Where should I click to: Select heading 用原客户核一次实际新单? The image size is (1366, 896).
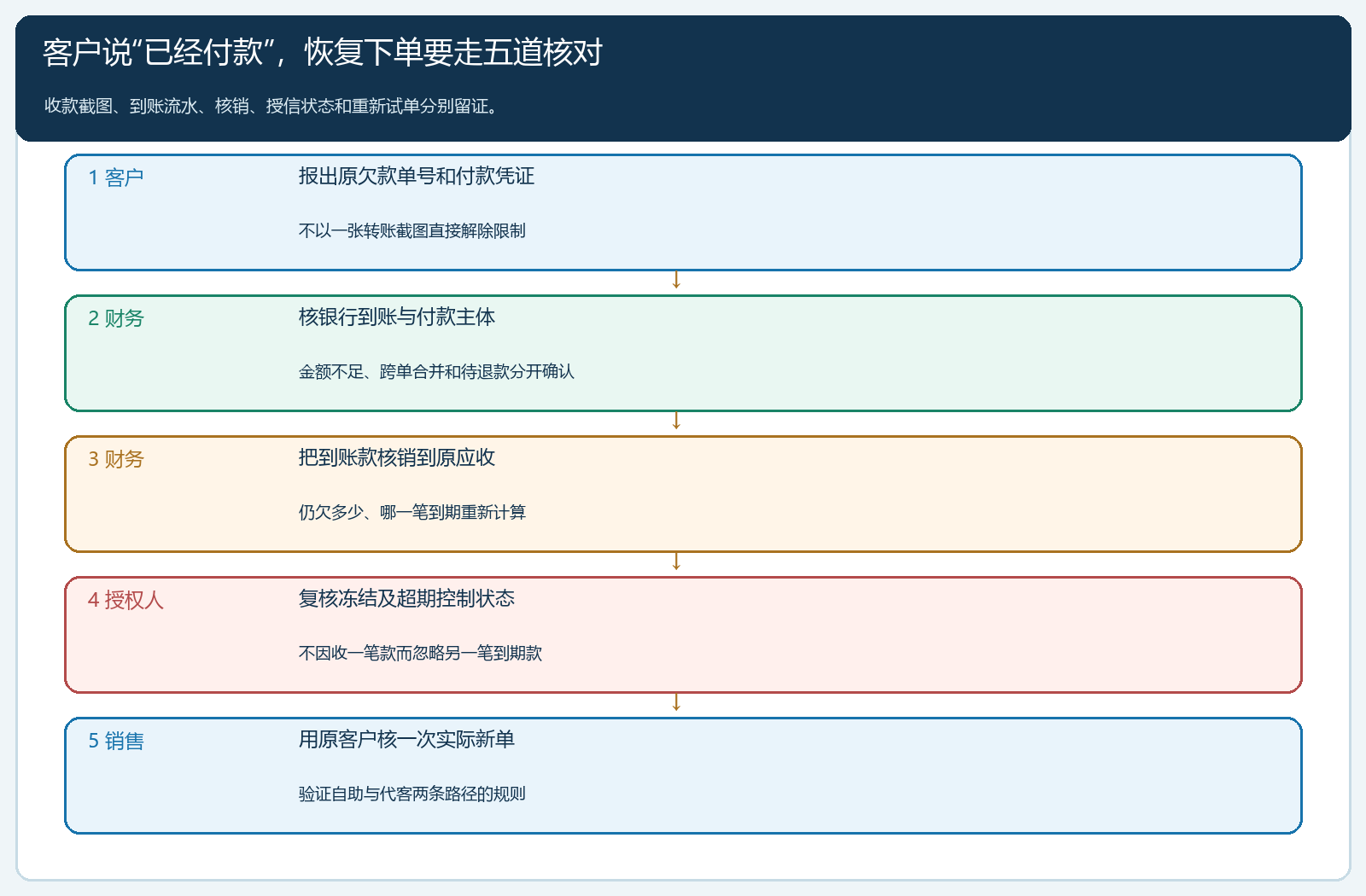pyautogui.click(x=406, y=739)
